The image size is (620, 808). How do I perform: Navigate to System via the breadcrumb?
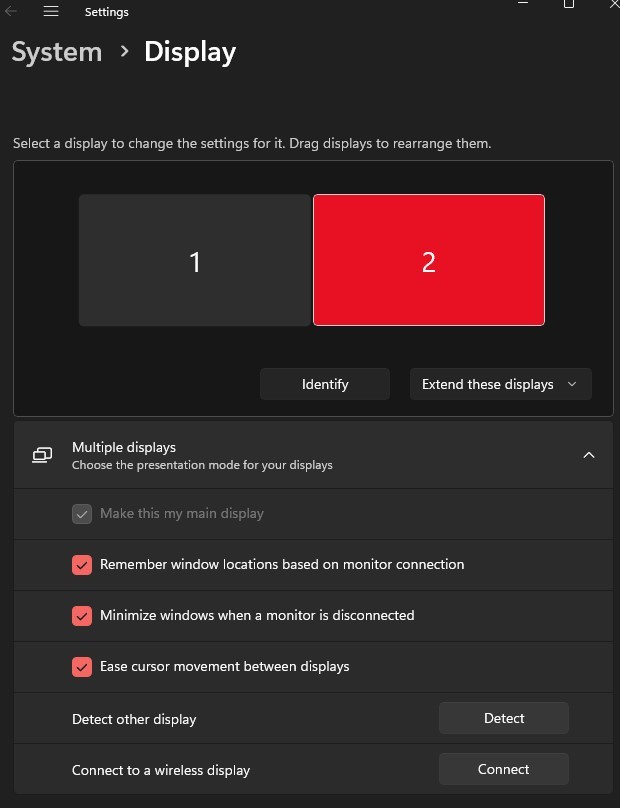pyautogui.click(x=56, y=51)
